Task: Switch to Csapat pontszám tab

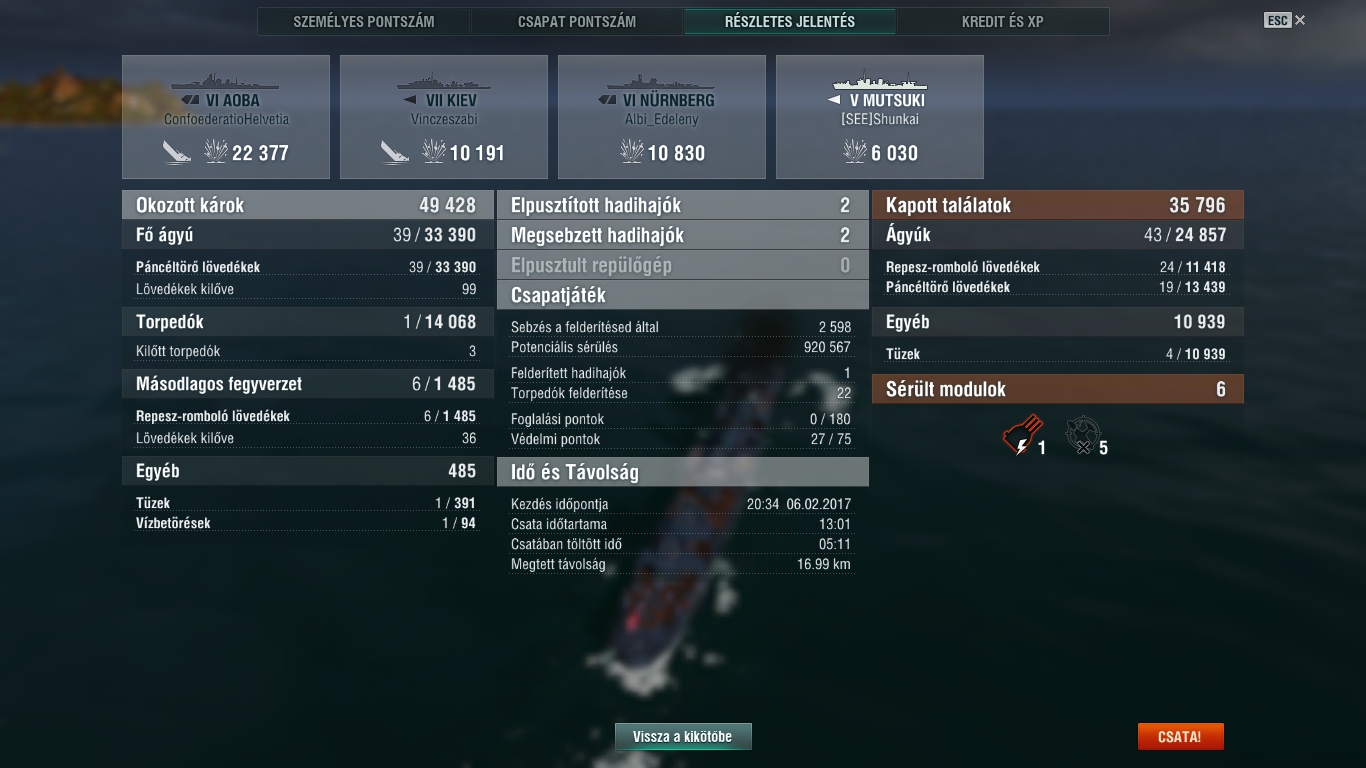Action: (577, 21)
